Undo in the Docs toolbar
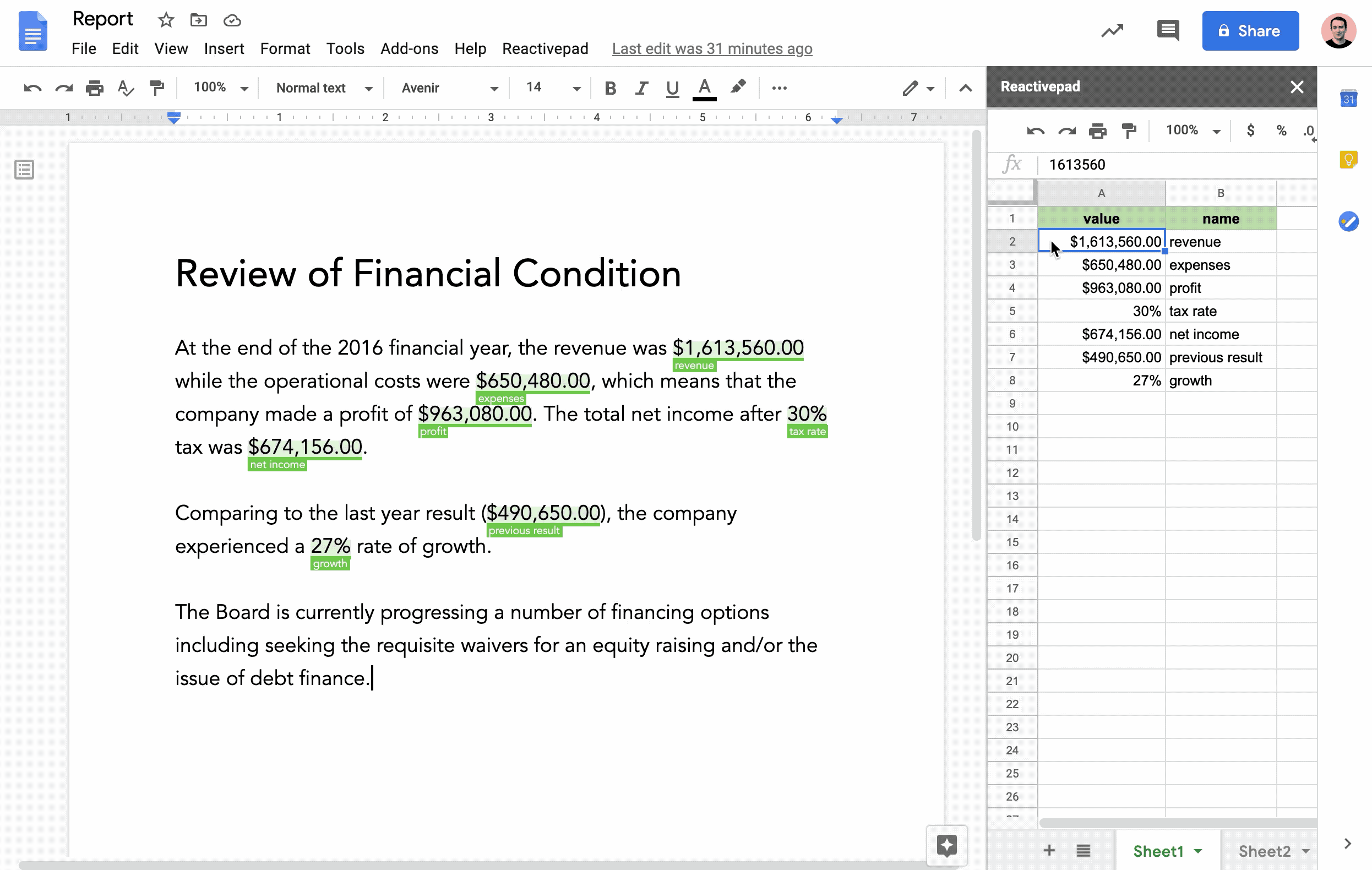Viewport: 1372px width, 870px height. tap(32, 88)
